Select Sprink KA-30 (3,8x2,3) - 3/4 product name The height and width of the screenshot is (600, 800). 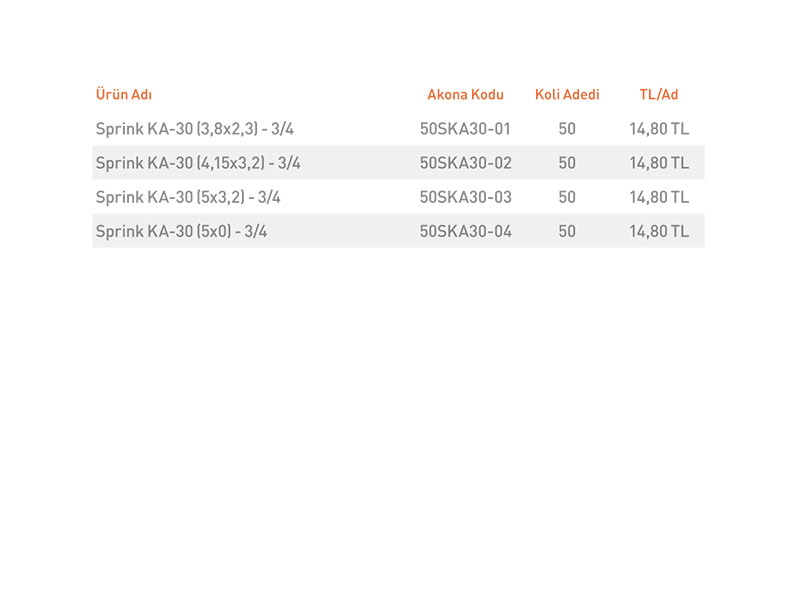click(195, 129)
